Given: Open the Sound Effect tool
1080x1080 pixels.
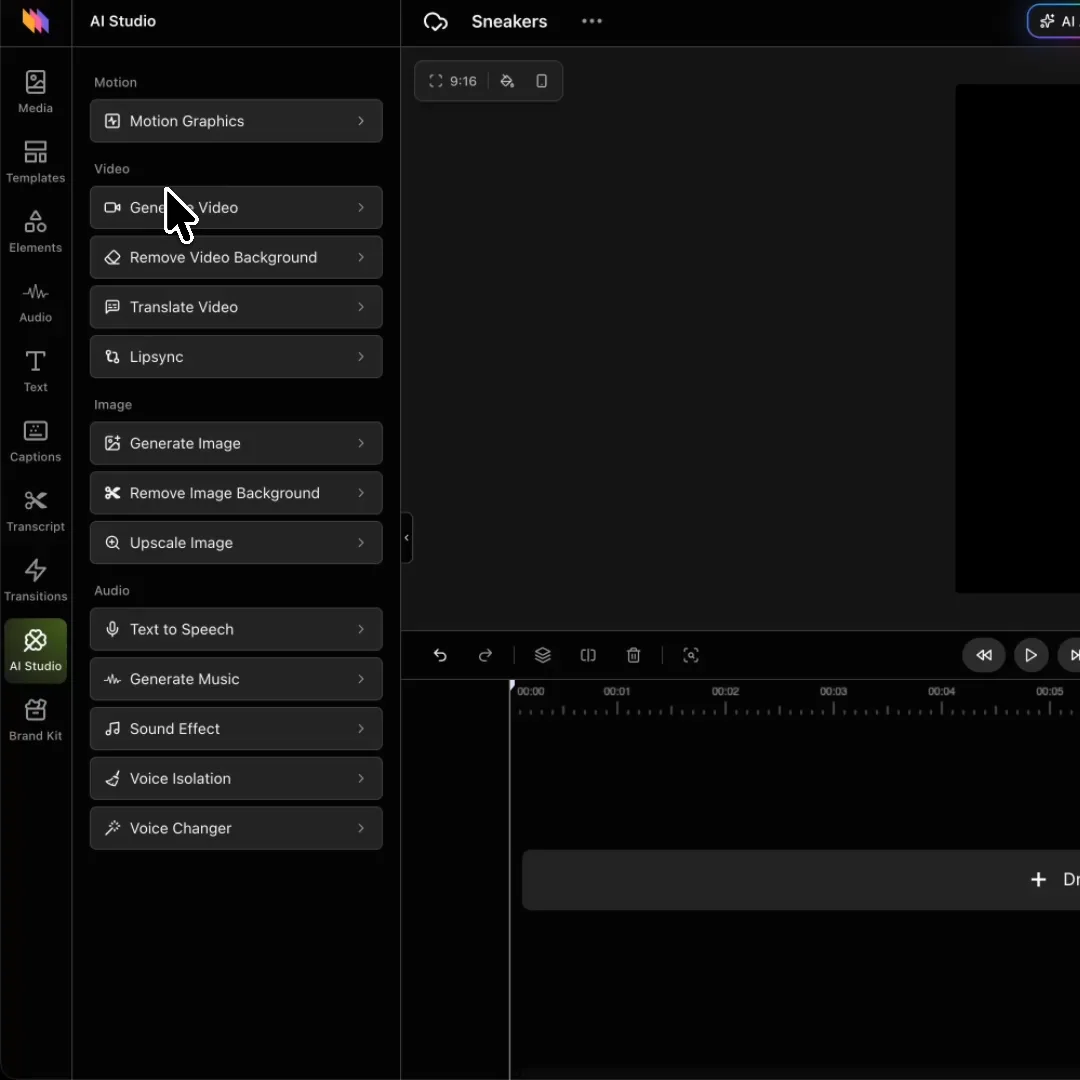Looking at the screenshot, I should (236, 729).
